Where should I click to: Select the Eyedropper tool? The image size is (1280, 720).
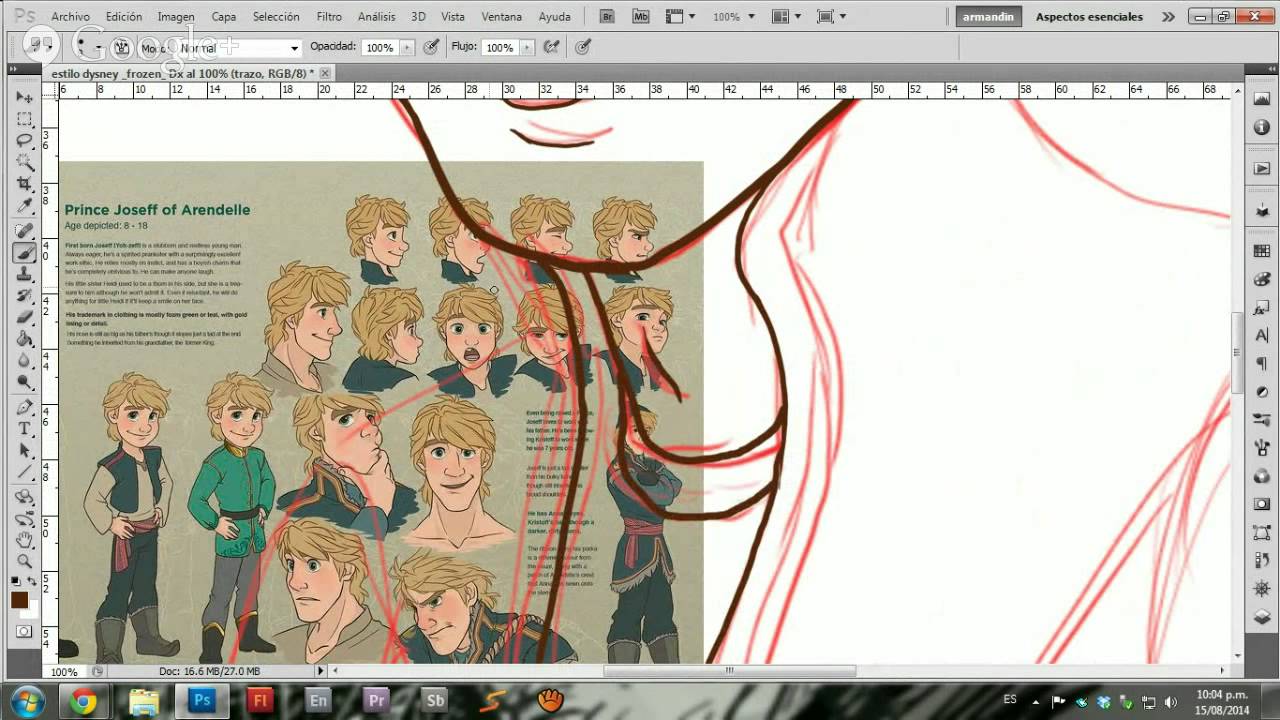tap(25, 205)
